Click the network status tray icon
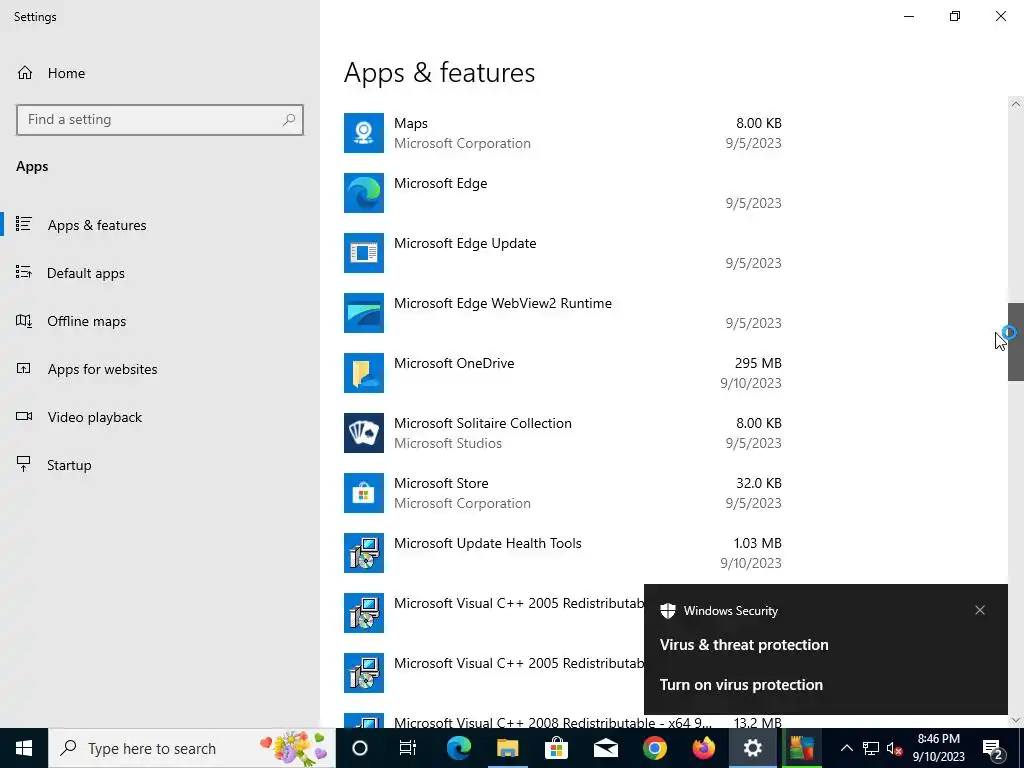Image resolution: width=1024 pixels, height=768 pixels. click(871, 748)
